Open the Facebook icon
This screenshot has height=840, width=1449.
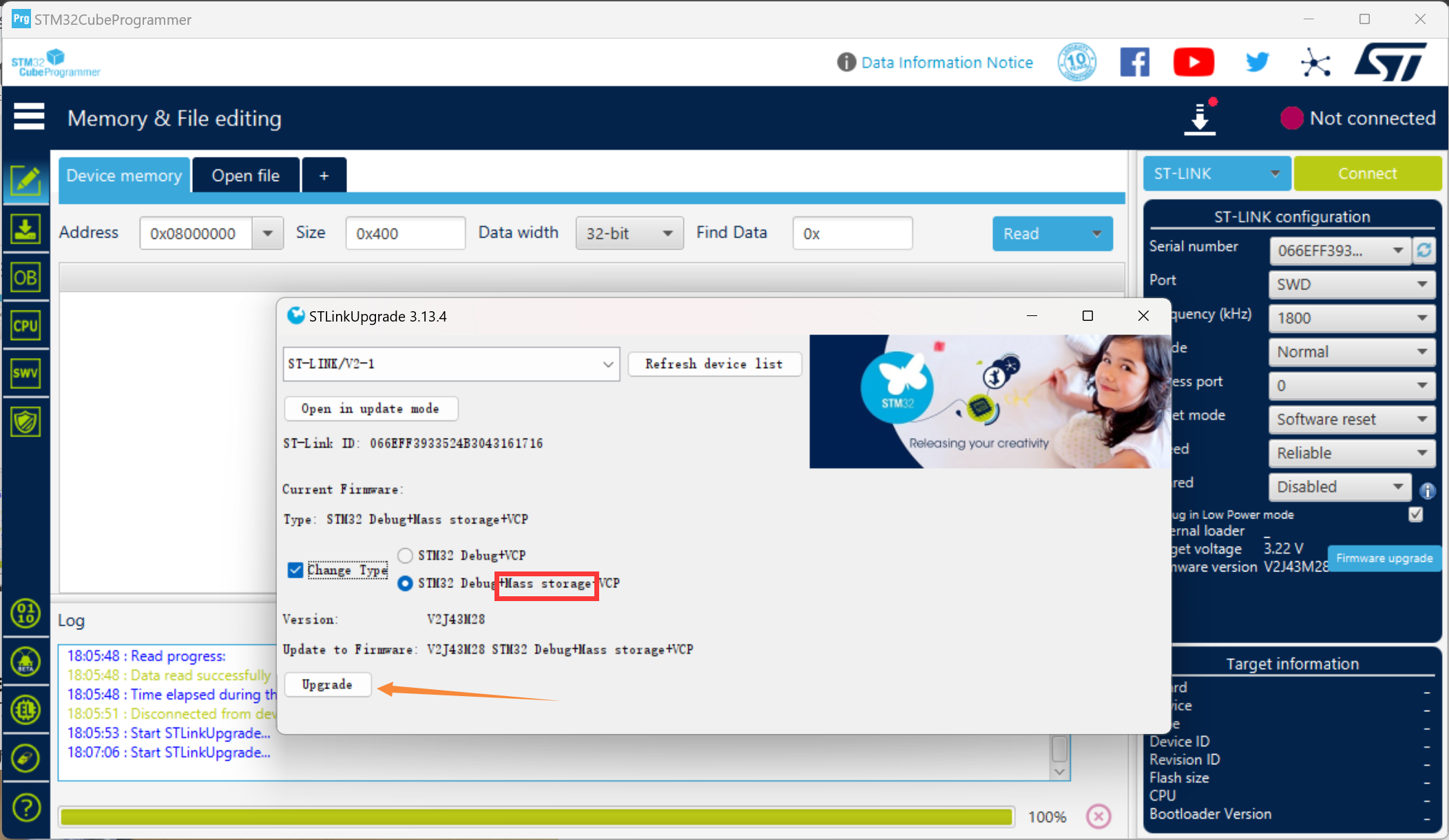(1135, 63)
